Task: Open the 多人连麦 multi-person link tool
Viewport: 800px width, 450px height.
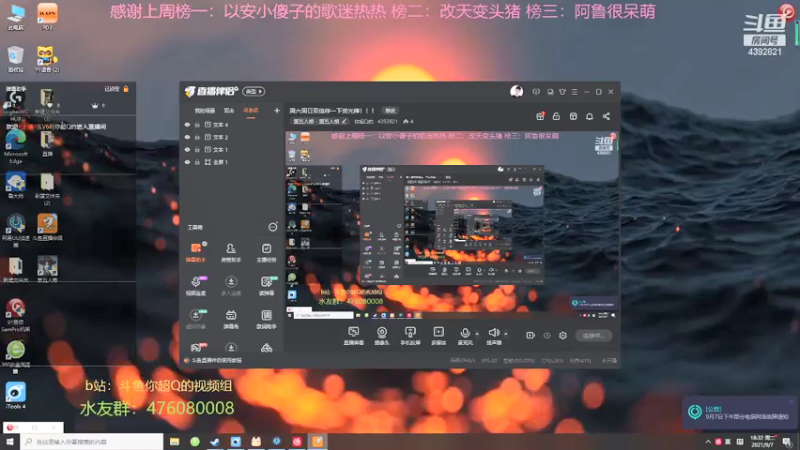Action: (x=231, y=286)
